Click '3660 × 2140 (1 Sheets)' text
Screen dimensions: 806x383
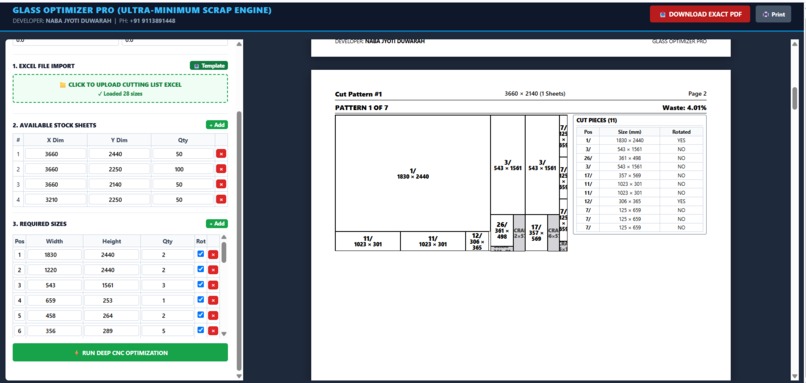(535, 94)
